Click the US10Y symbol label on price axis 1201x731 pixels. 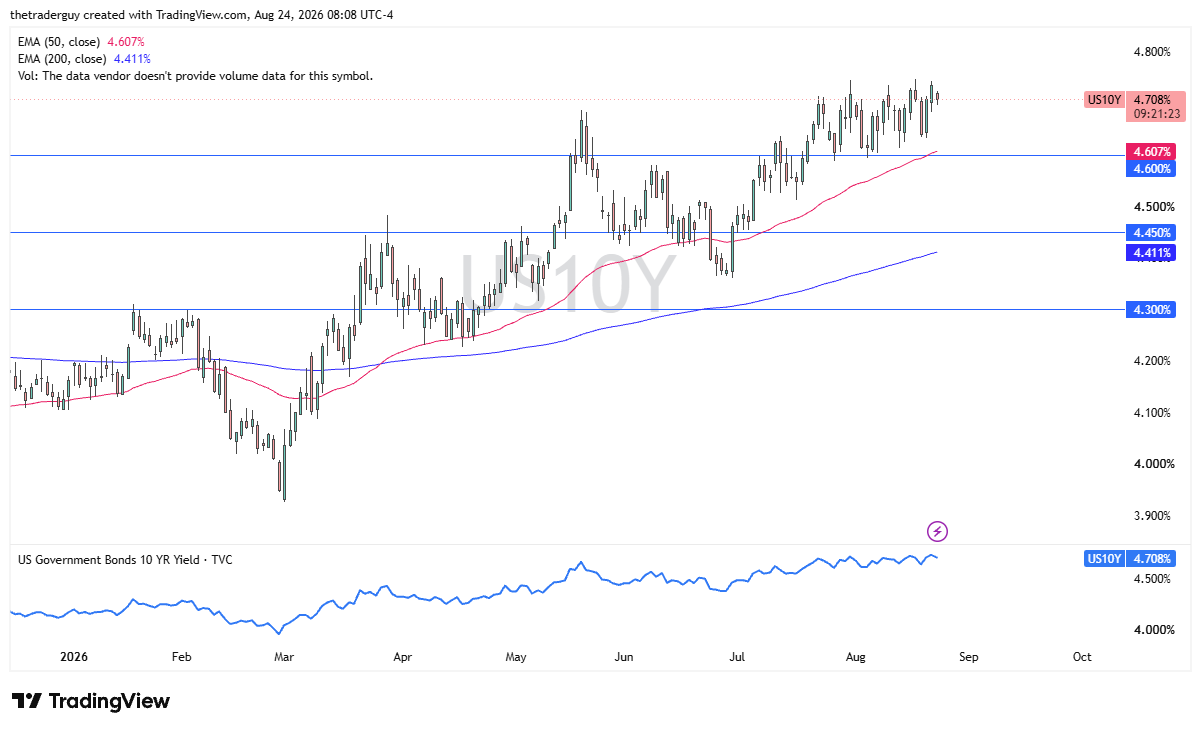[x=1104, y=100]
